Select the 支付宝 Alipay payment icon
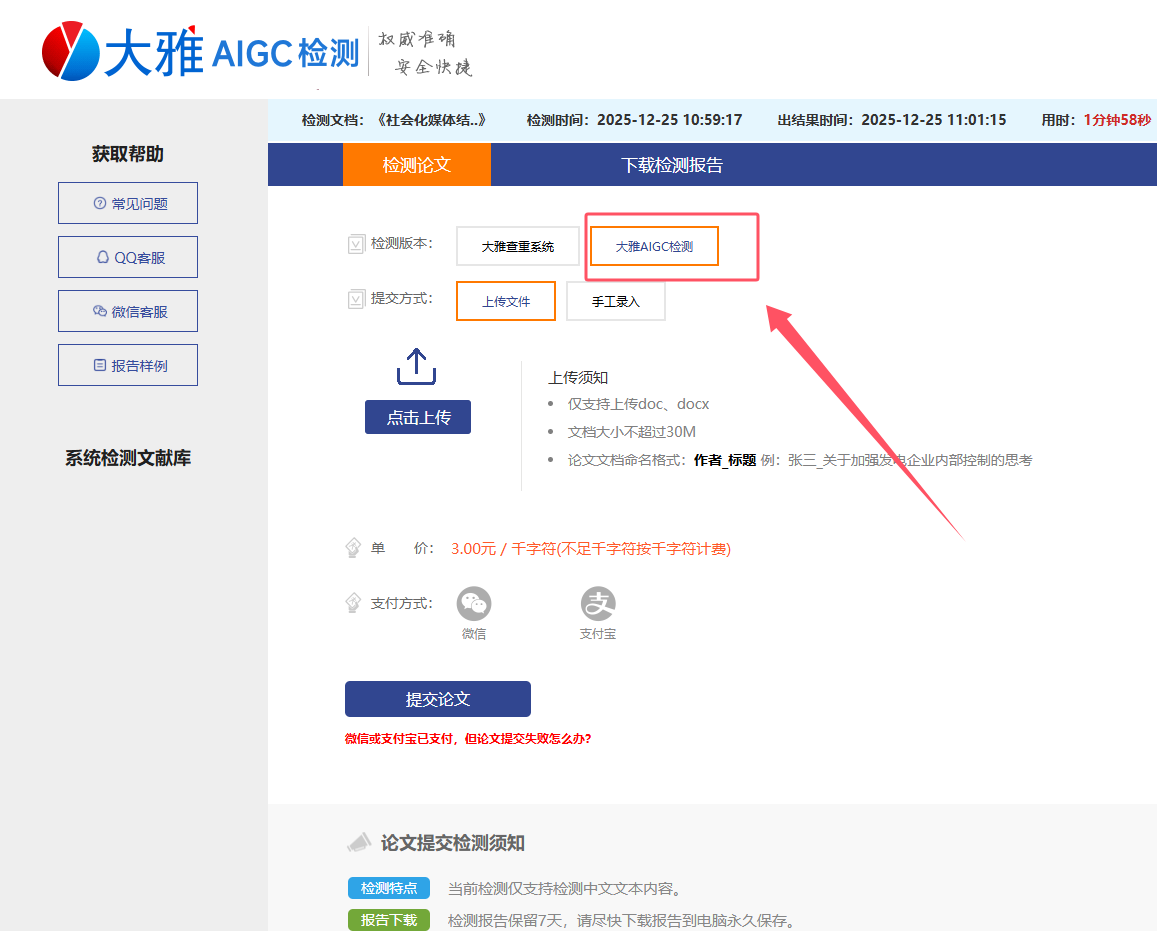The width and height of the screenshot is (1157, 931). point(597,602)
